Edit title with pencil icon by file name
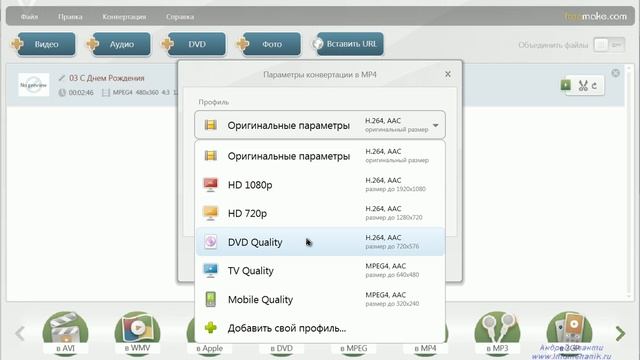This screenshot has width=640, height=360. (62, 78)
